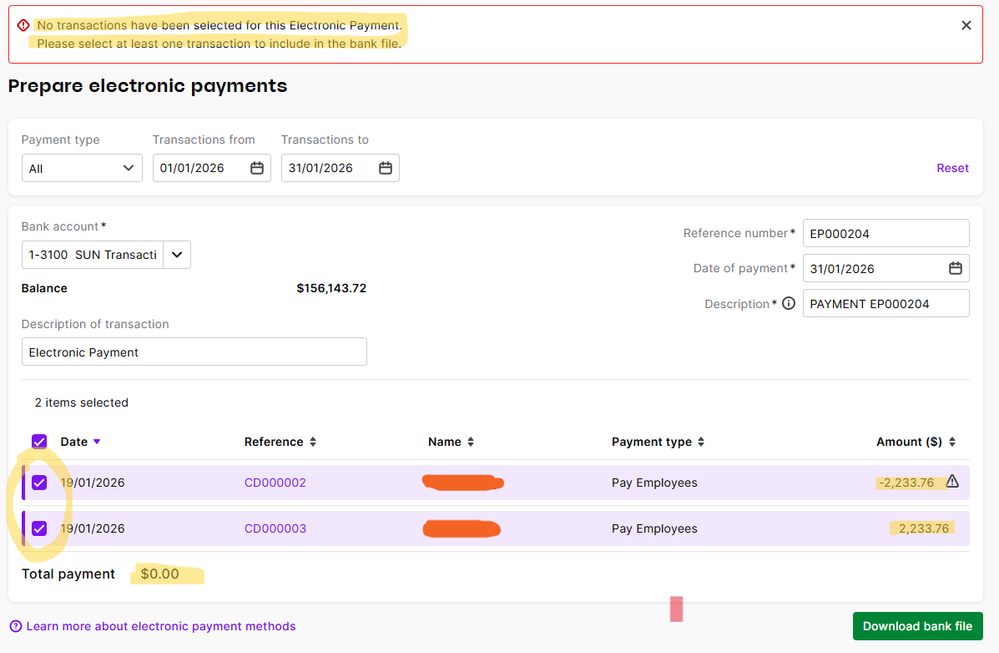The image size is (999, 653).
Task: Open calendar picker for Transactions from date
Action: [x=257, y=168]
